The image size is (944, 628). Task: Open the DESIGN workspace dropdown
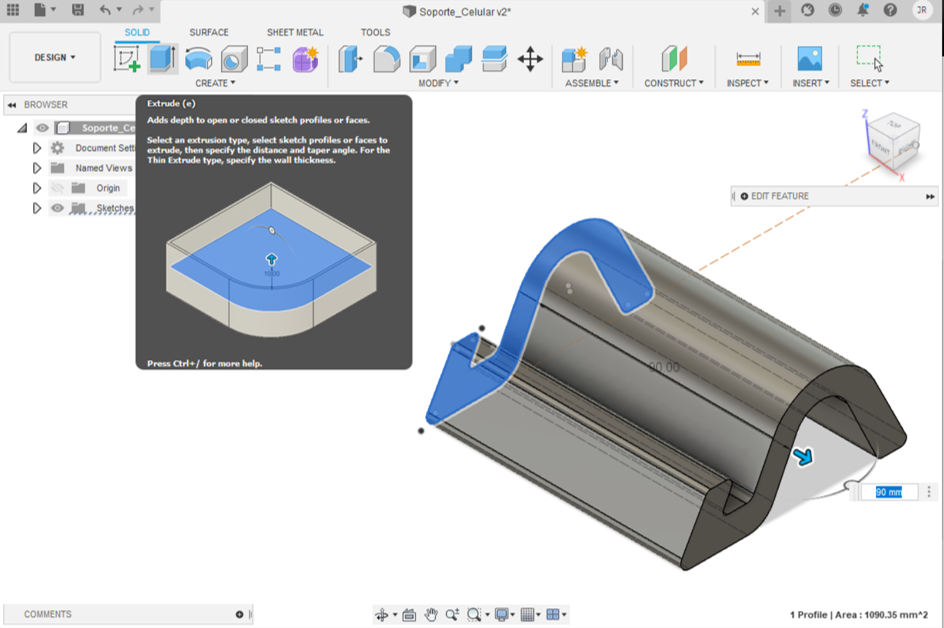pos(55,57)
